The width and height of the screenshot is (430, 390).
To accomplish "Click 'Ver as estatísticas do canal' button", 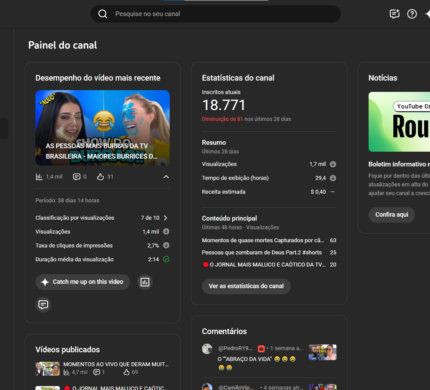I will click(246, 286).
